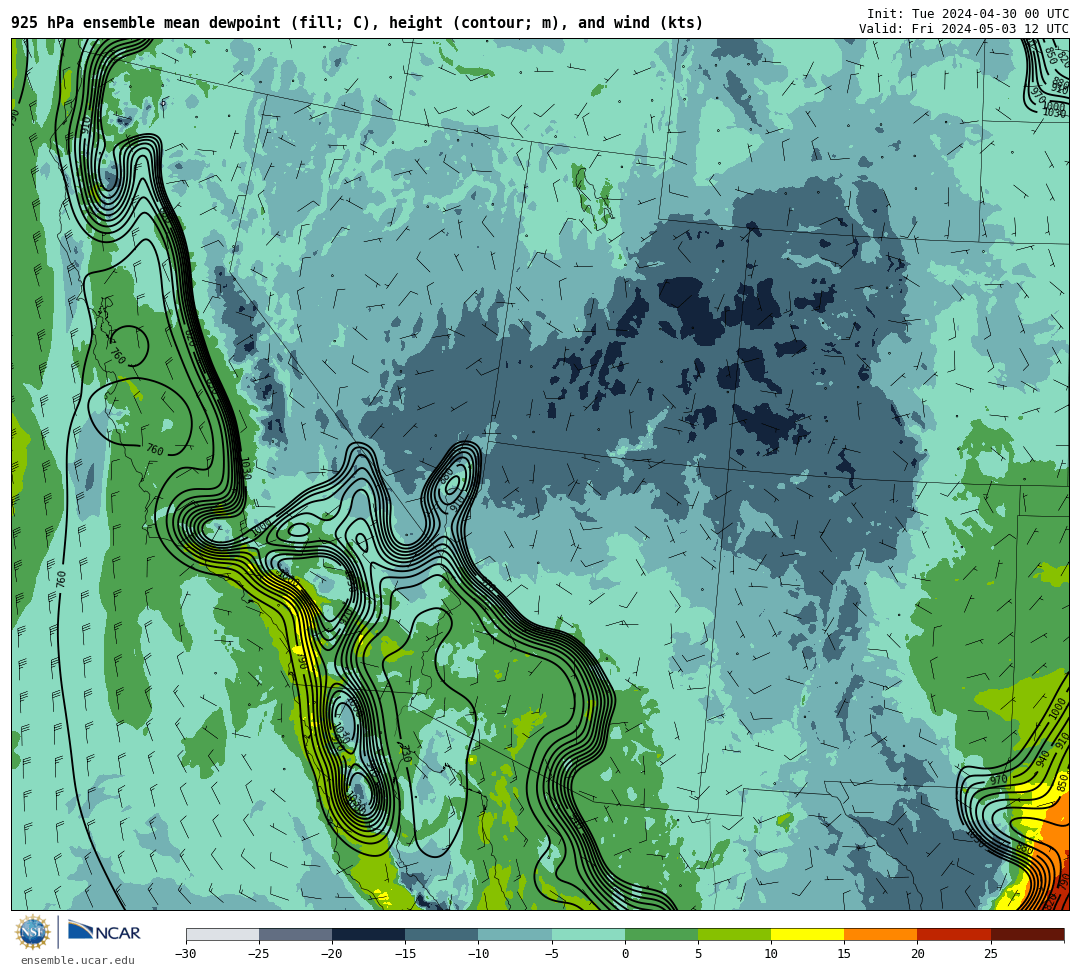Screen dimensions: 1080x973
Task: Click the -20 to -15 navy color swatch
Action: [x=368, y=934]
